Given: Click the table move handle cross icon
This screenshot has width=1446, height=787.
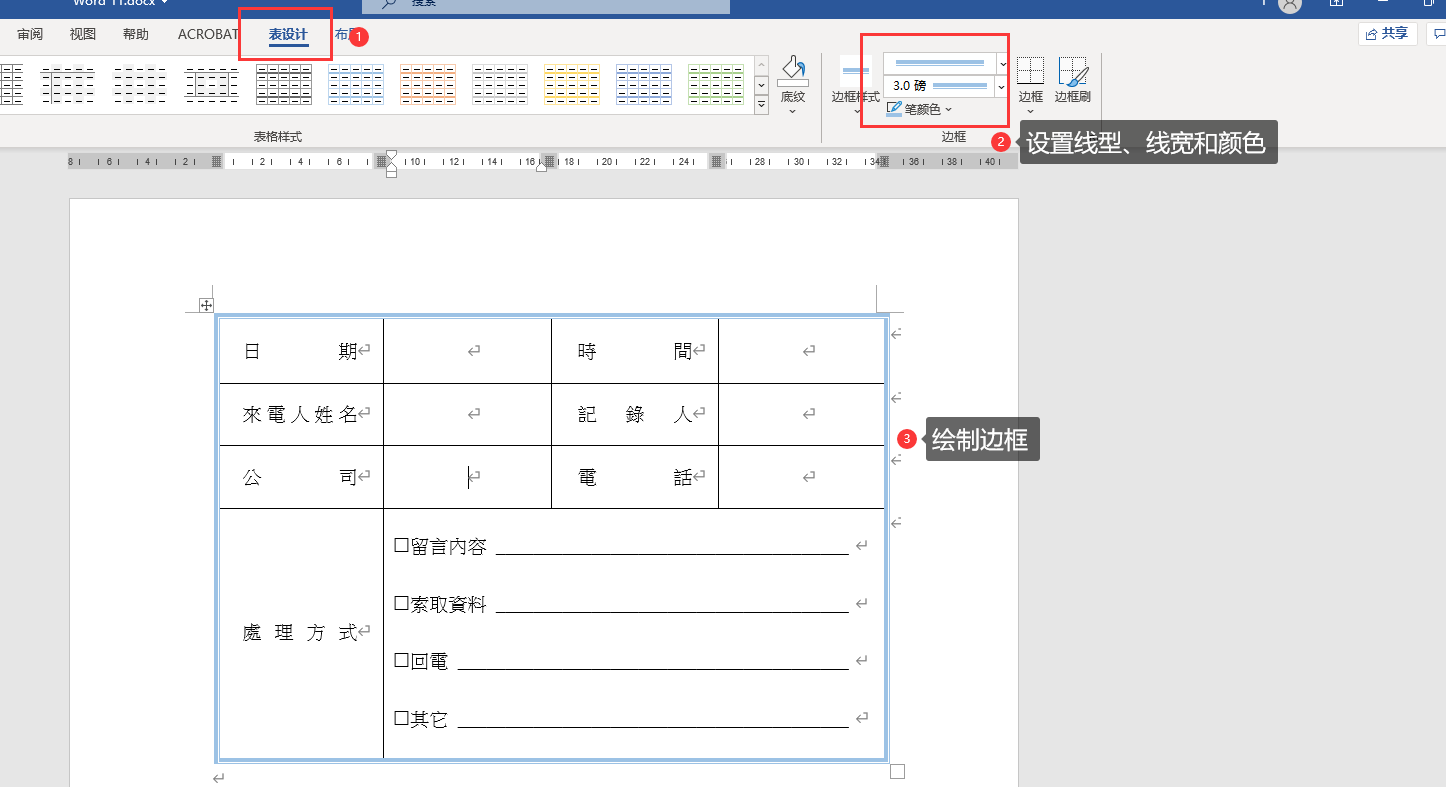Looking at the screenshot, I should pos(206,305).
